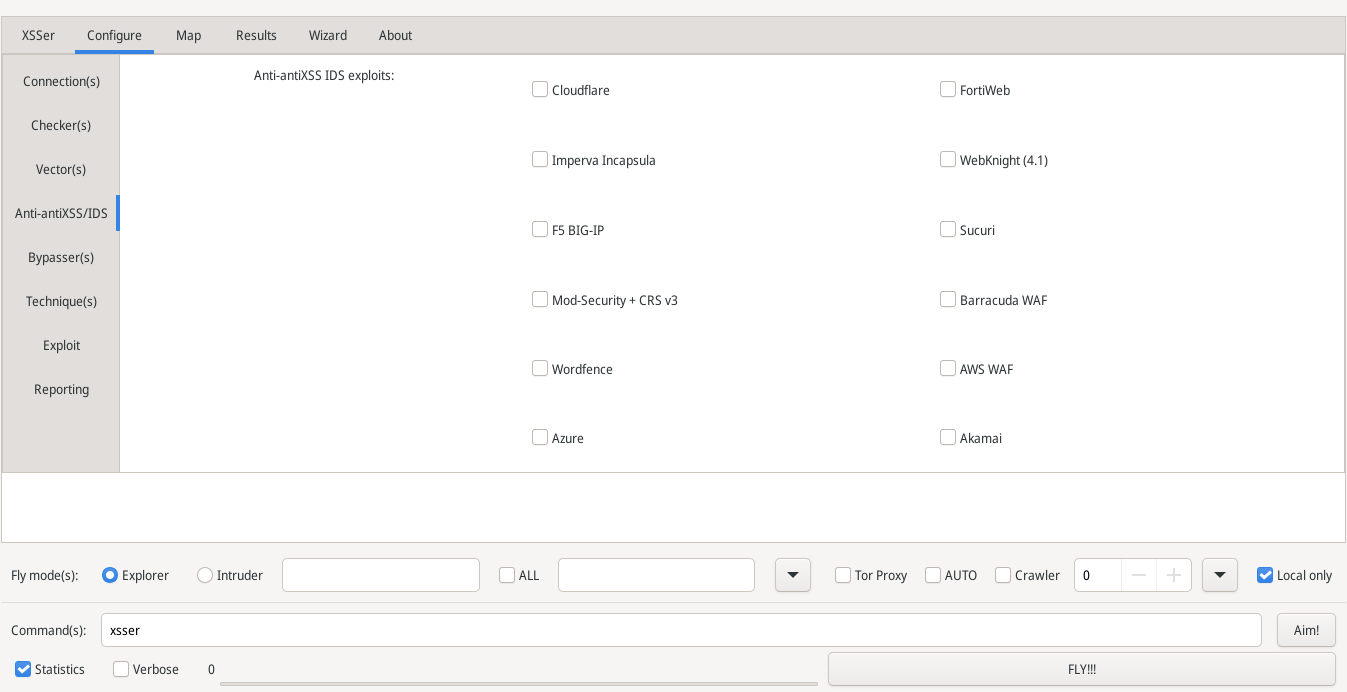This screenshot has width=1347, height=692.
Task: Enable the Barracuda WAF checkbox
Action: pyautogui.click(x=948, y=299)
